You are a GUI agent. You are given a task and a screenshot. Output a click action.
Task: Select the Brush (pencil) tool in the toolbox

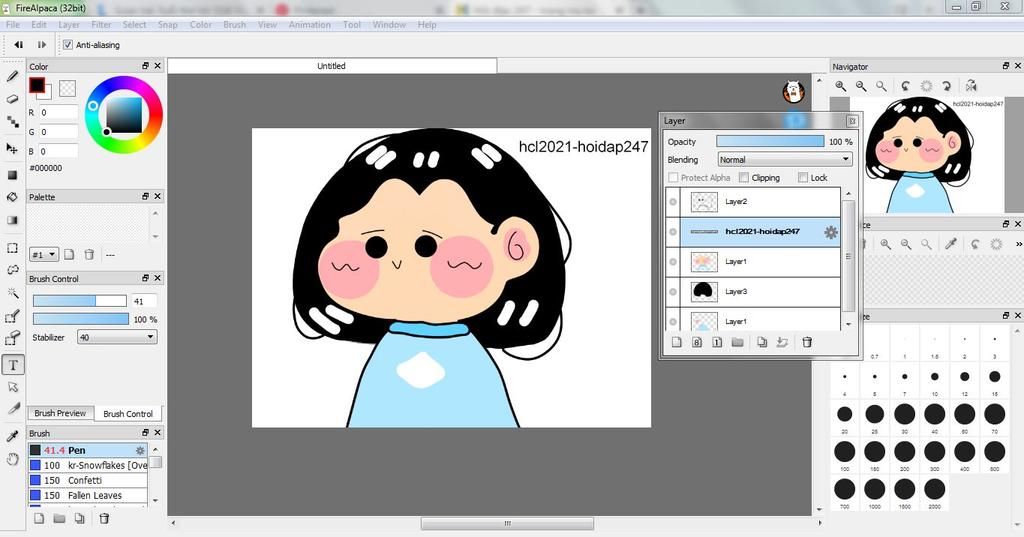coord(12,76)
